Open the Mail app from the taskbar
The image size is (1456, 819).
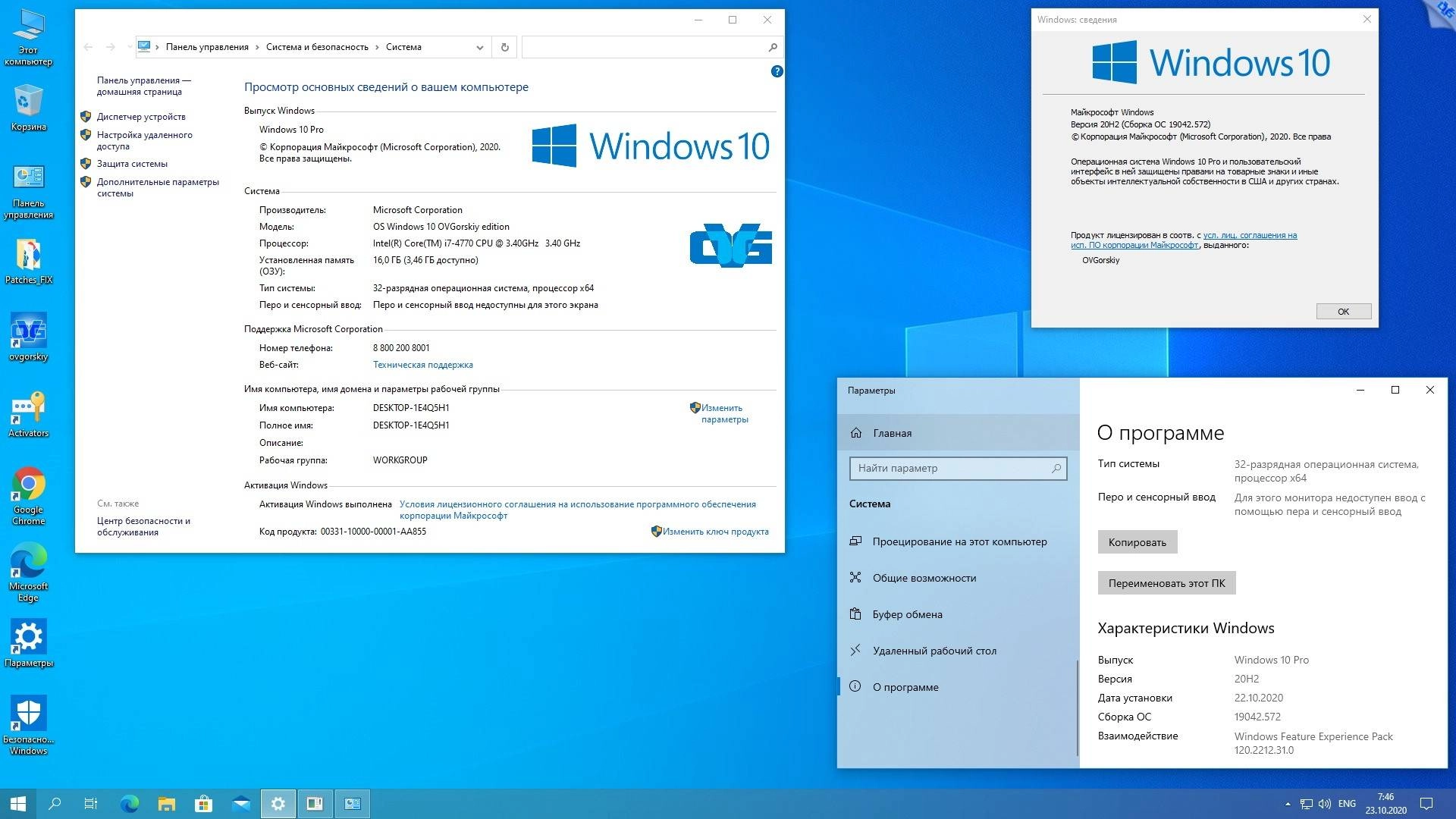240,803
